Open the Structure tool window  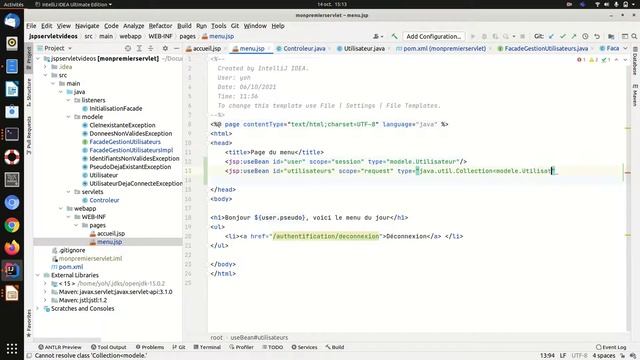tap(29, 92)
